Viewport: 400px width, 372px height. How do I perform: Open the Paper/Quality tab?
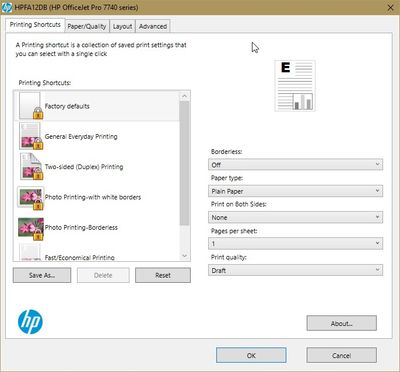point(87,26)
